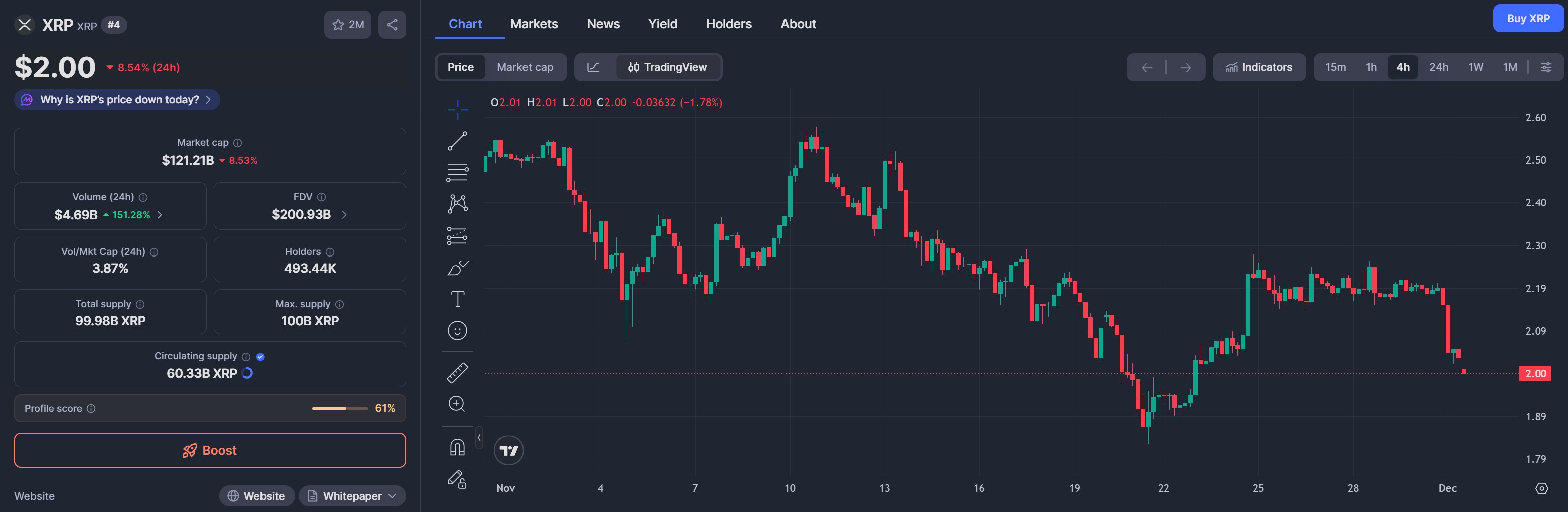Image resolution: width=1568 pixels, height=512 pixels.
Task: Expand the FDV details chevron
Action: 344,215
